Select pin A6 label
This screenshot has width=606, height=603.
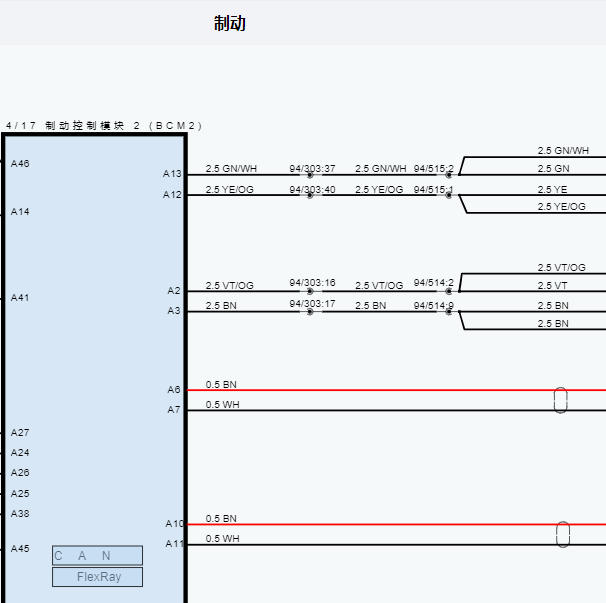(x=174, y=389)
